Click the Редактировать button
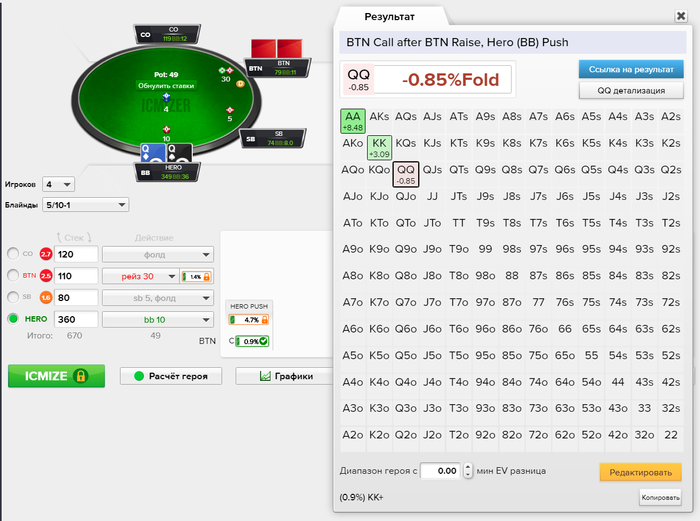Screen dimensions: 700x521 click(x=641, y=472)
